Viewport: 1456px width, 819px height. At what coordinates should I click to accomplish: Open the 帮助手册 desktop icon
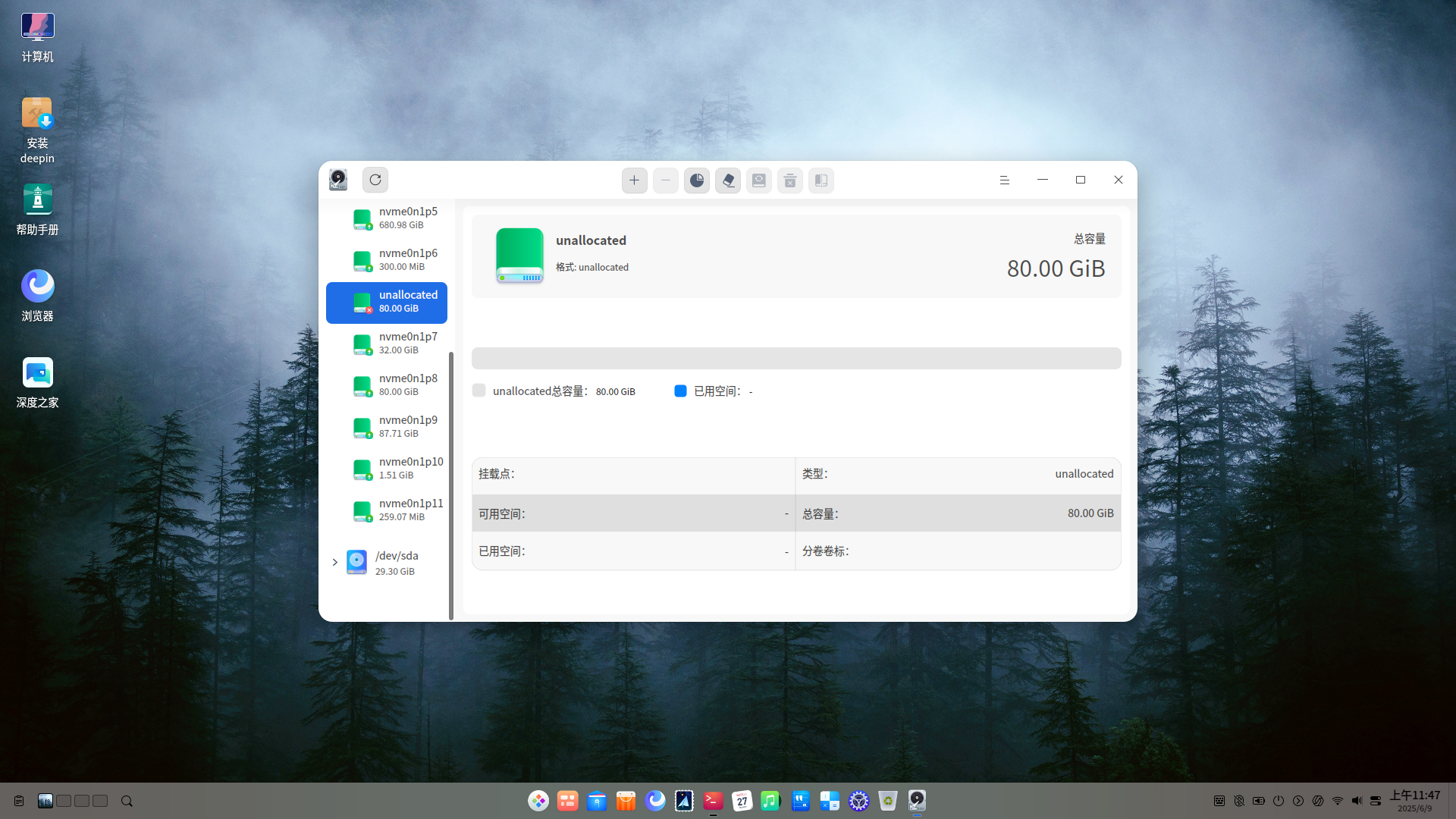[37, 210]
